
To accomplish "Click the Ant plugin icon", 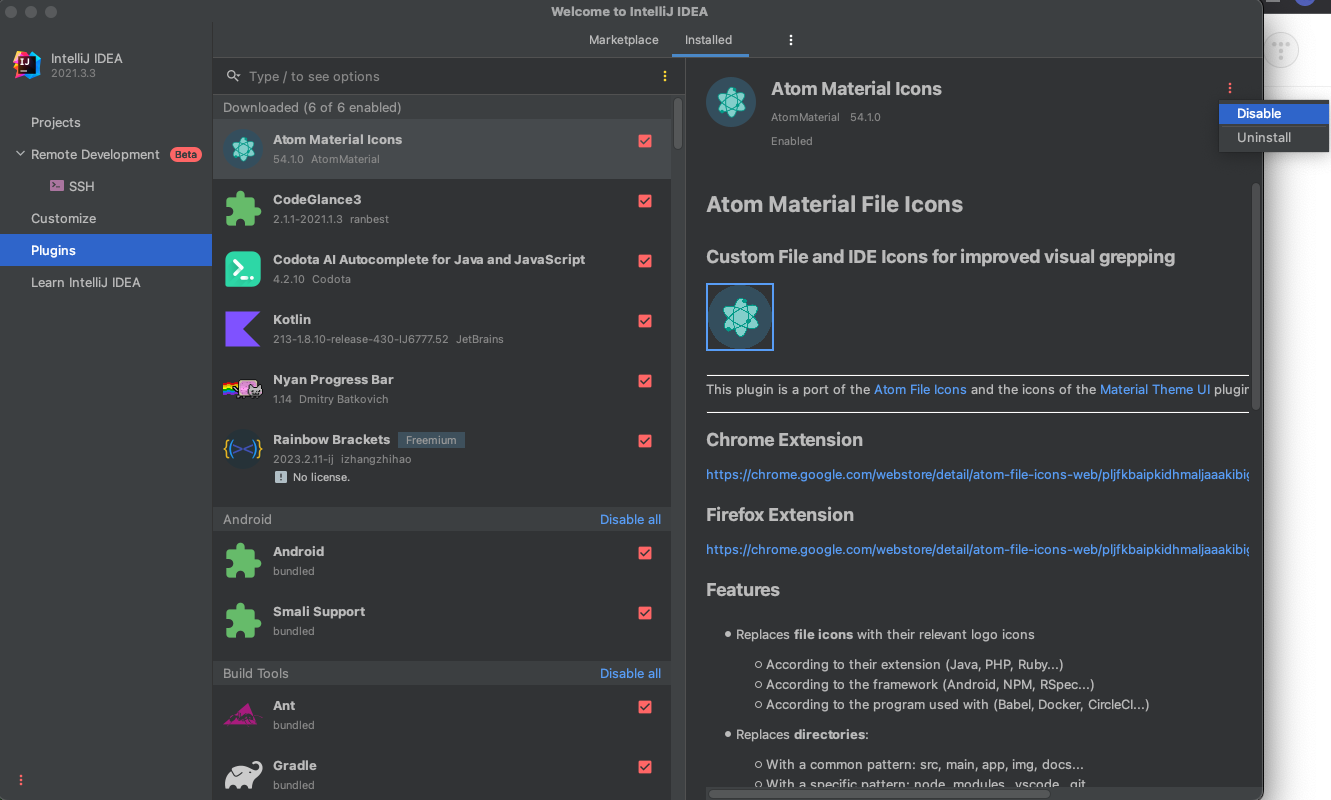I will [242, 715].
